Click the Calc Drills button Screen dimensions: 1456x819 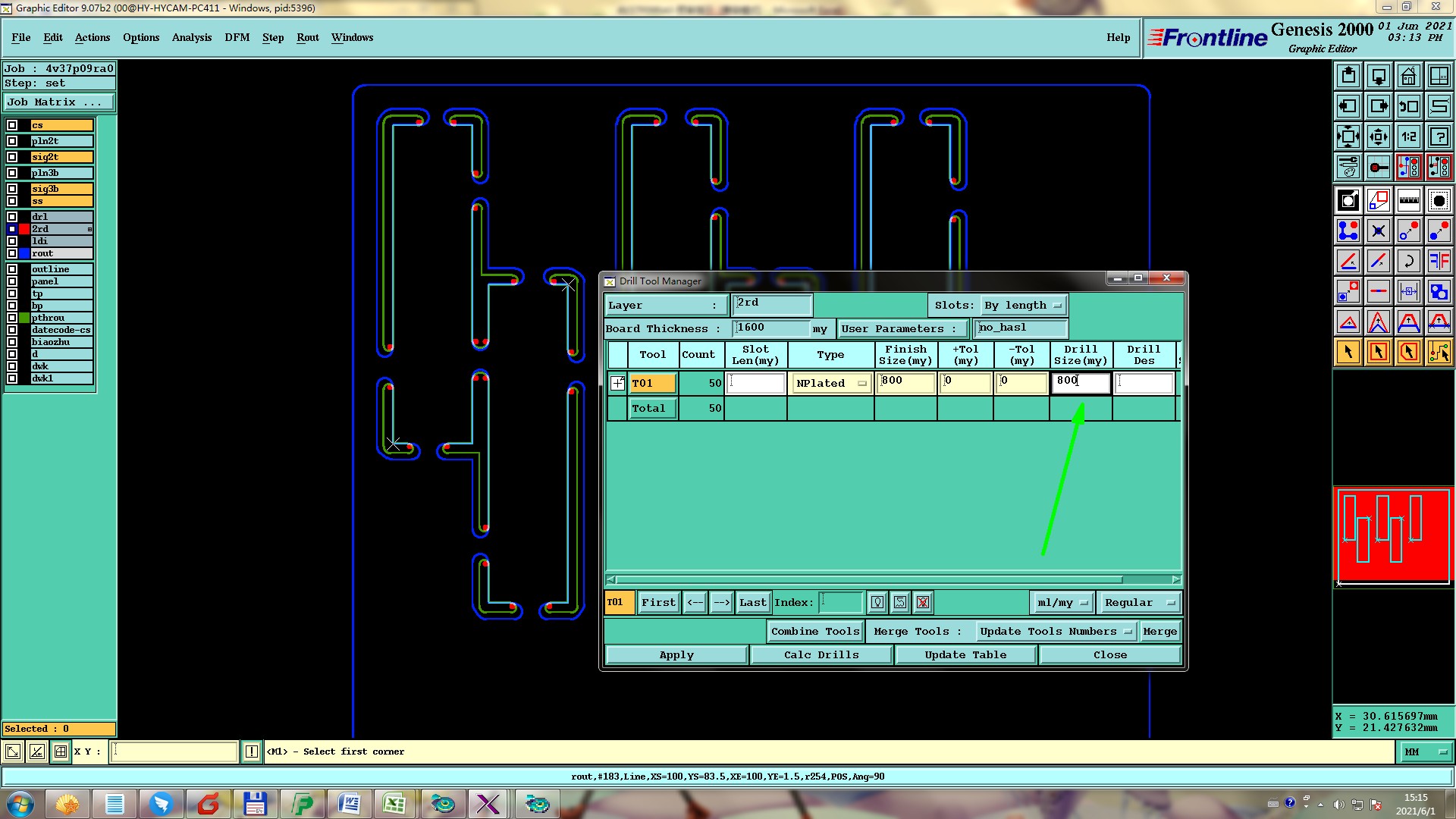point(821,654)
